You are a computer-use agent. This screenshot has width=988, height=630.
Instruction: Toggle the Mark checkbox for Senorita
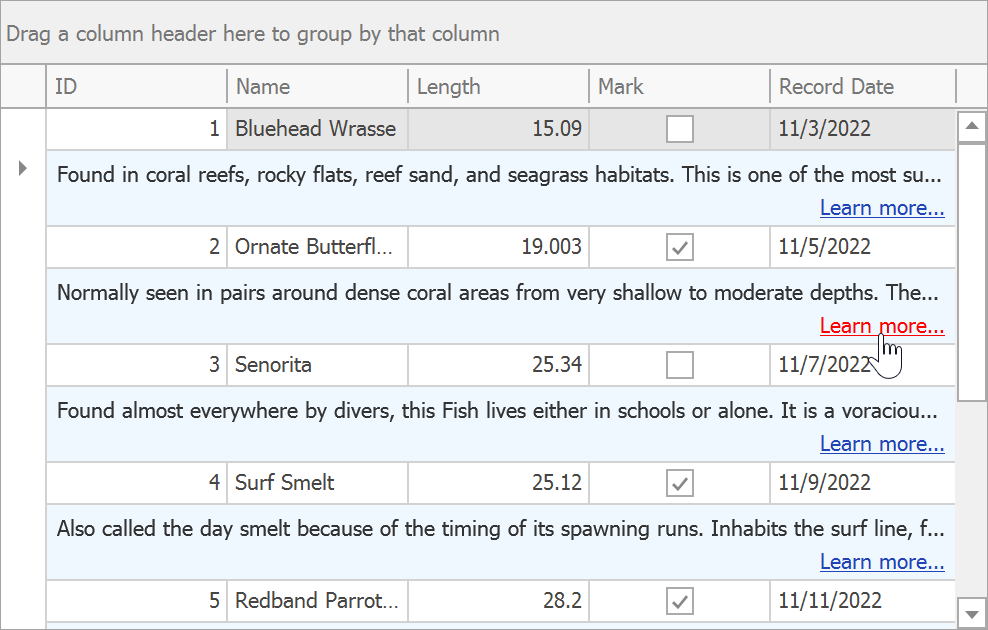point(680,365)
